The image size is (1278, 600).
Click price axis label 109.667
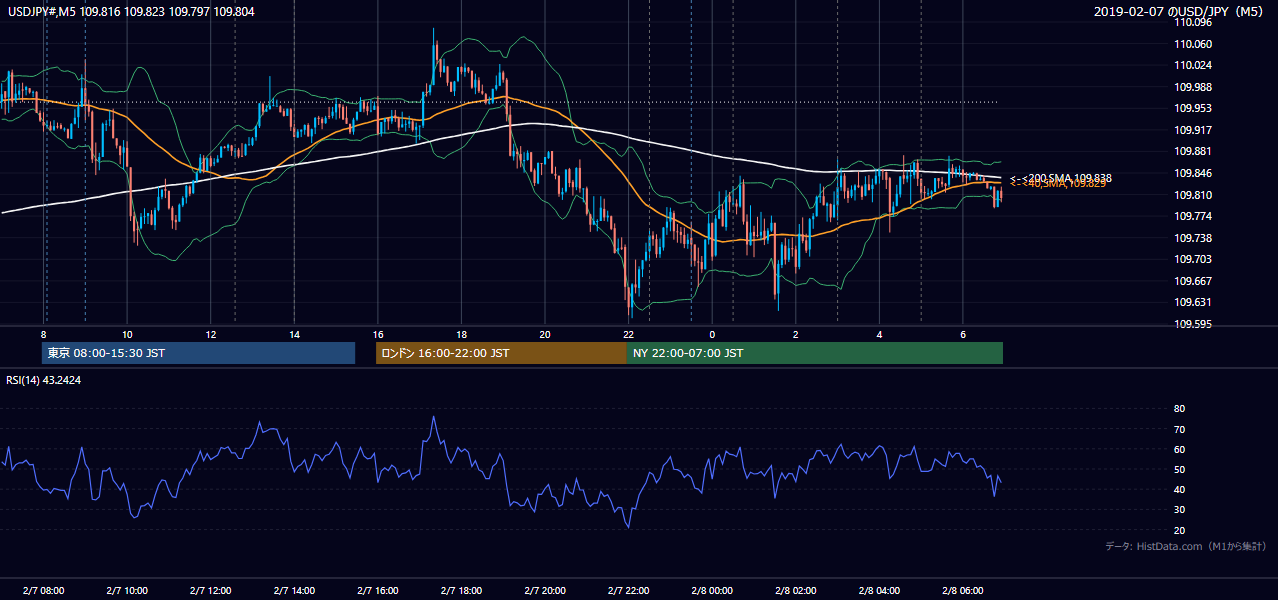[x=1194, y=281]
